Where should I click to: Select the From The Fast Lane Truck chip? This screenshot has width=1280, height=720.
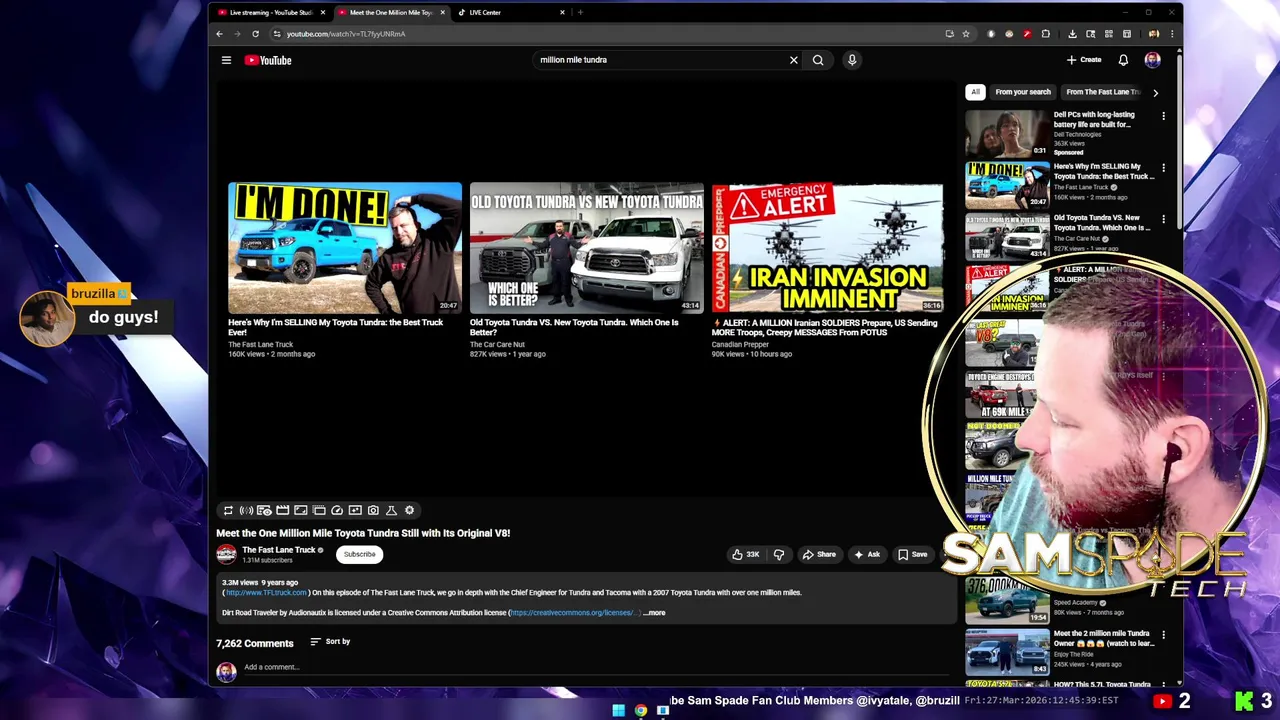[1102, 92]
